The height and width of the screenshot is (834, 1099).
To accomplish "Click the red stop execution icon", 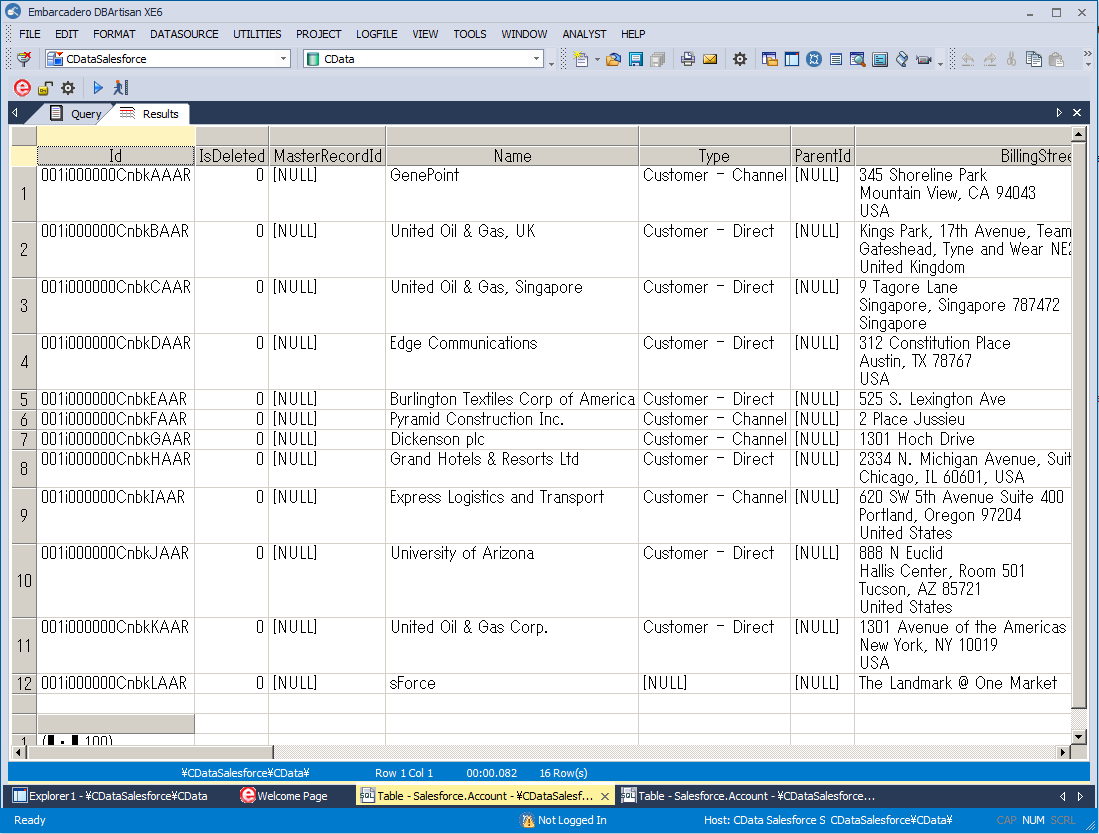I will pos(21,87).
